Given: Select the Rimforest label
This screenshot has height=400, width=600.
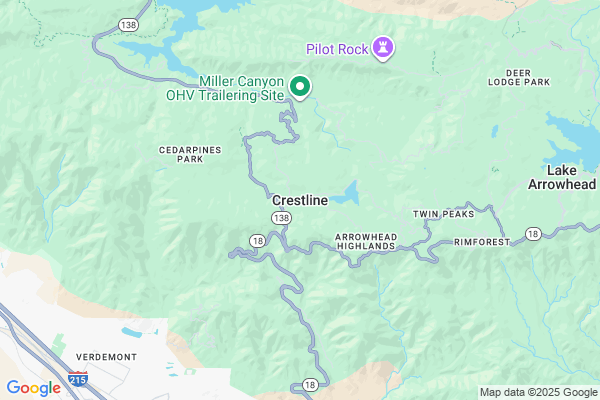Looking at the screenshot, I should [482, 242].
